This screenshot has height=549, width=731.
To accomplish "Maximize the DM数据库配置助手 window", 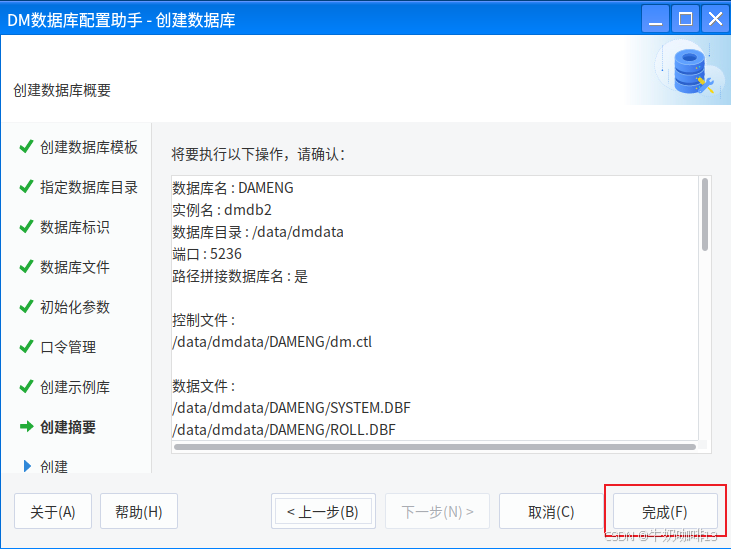I will 685,19.
